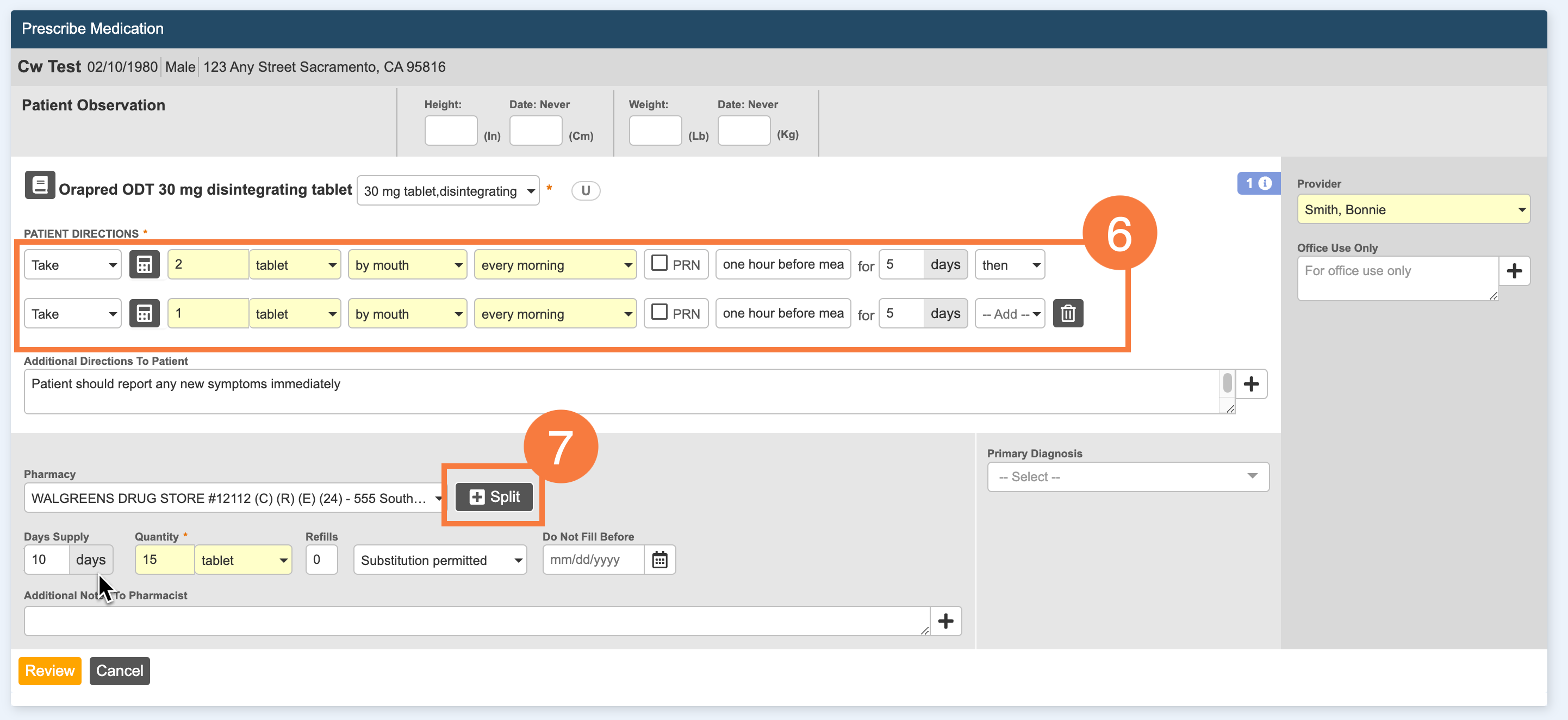Open the Do Not Fill Before calendar
Screen dimensions: 1568x720
(x=660, y=560)
